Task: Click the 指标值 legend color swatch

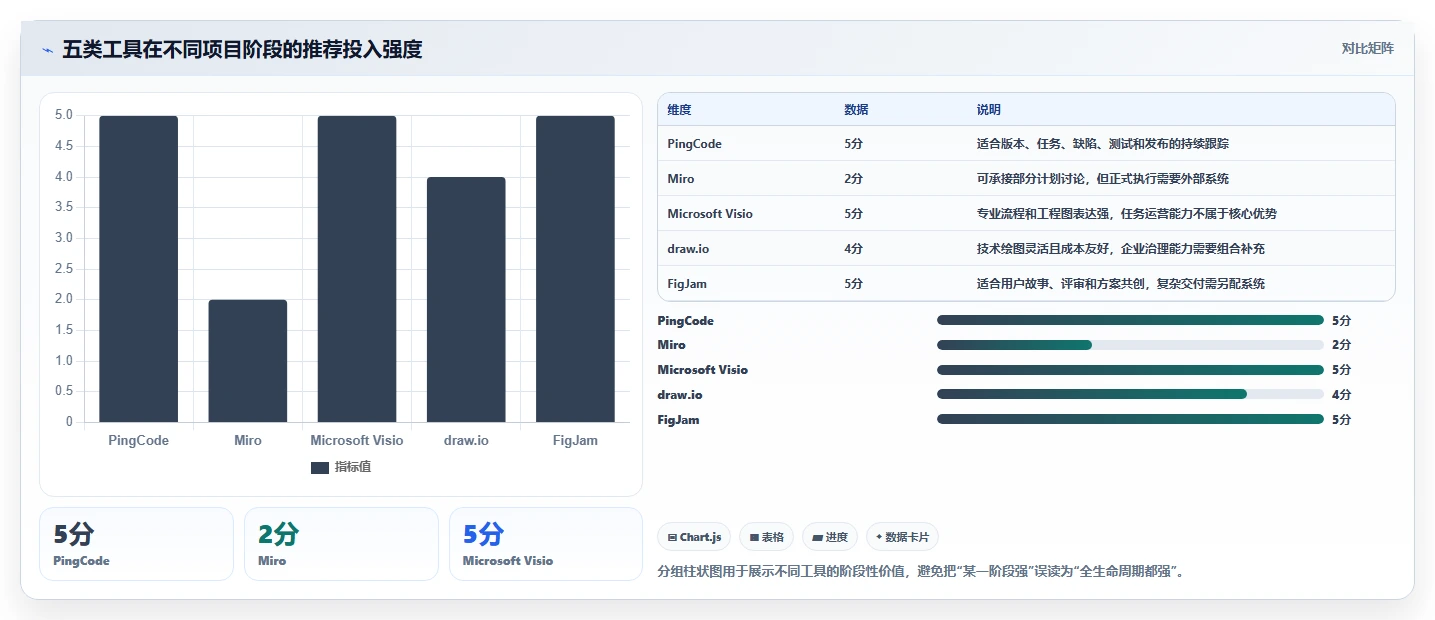Action: (x=320, y=468)
